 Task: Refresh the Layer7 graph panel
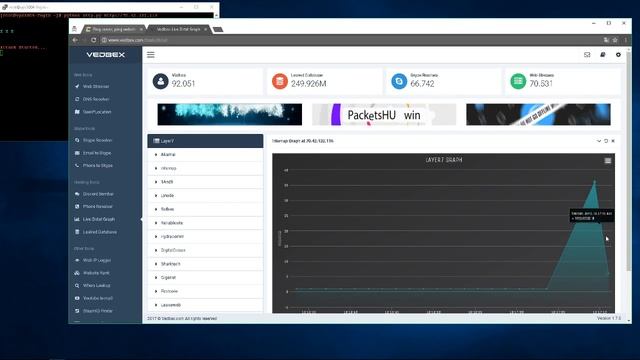[606, 141]
